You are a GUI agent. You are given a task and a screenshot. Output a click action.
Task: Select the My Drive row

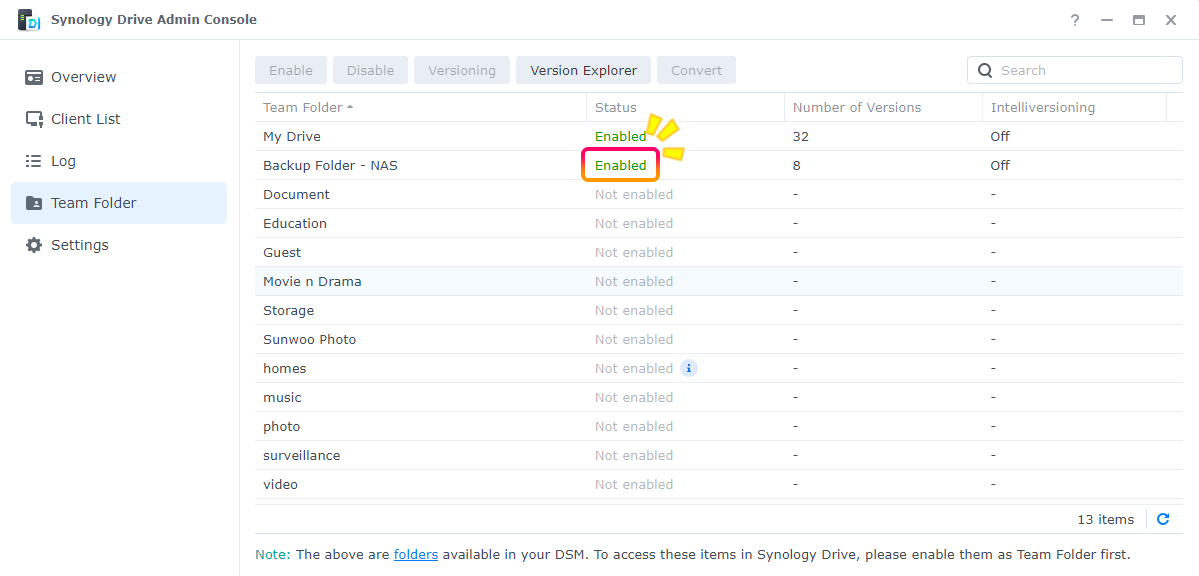pyautogui.click(x=719, y=137)
